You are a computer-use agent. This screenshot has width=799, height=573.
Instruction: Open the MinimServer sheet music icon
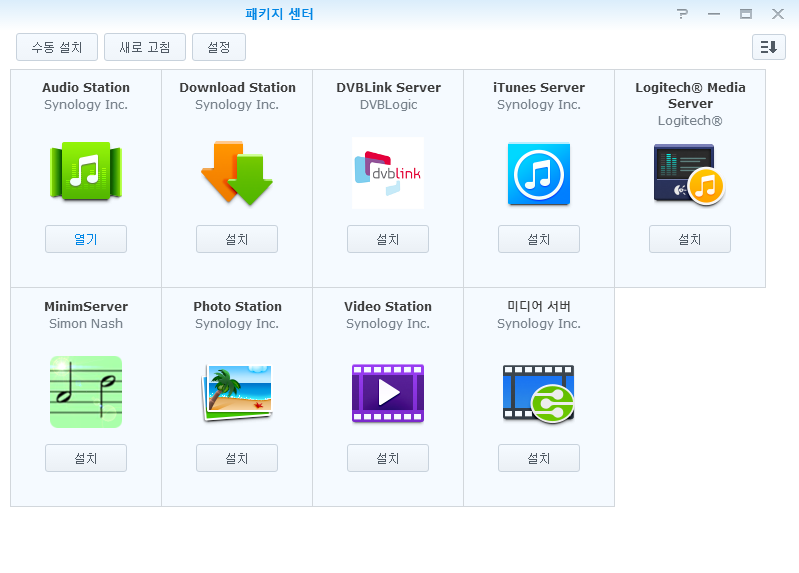(86, 391)
